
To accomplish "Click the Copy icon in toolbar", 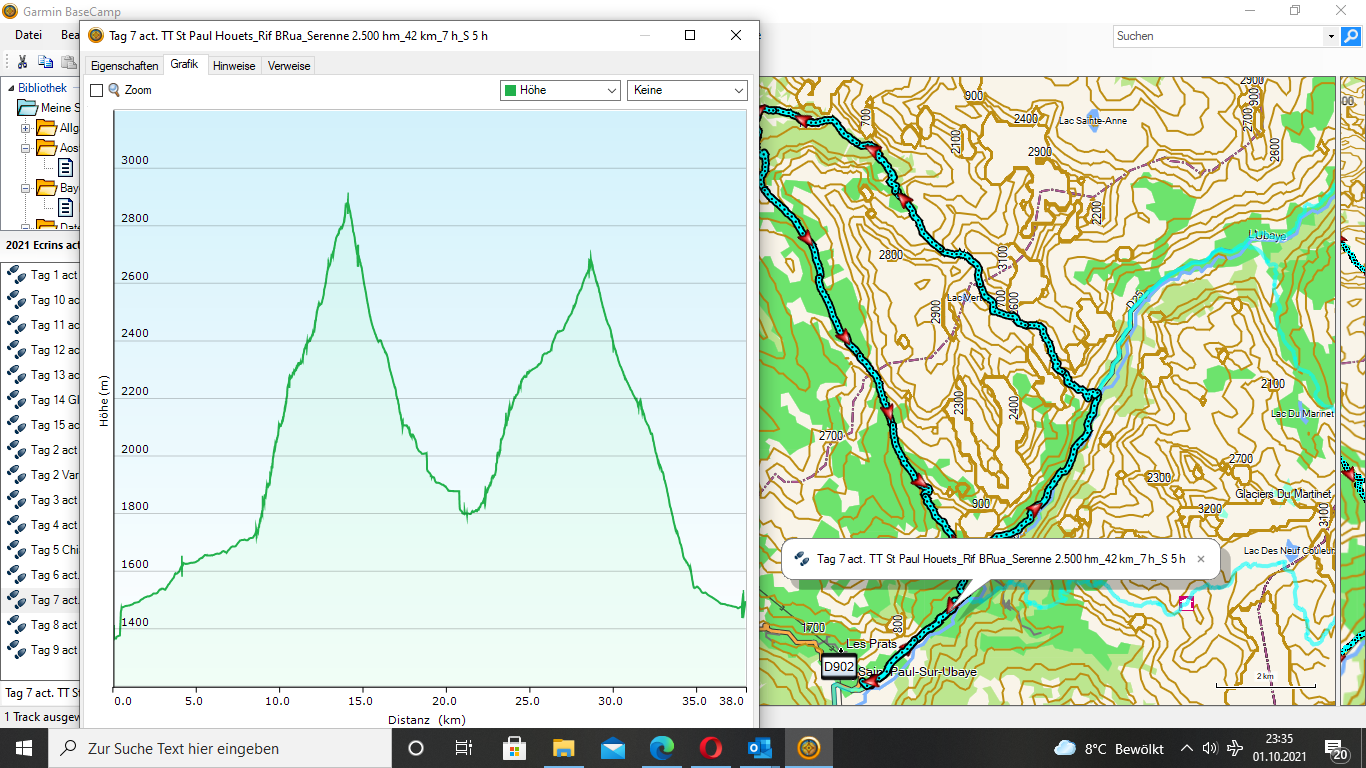I will tap(45, 62).
